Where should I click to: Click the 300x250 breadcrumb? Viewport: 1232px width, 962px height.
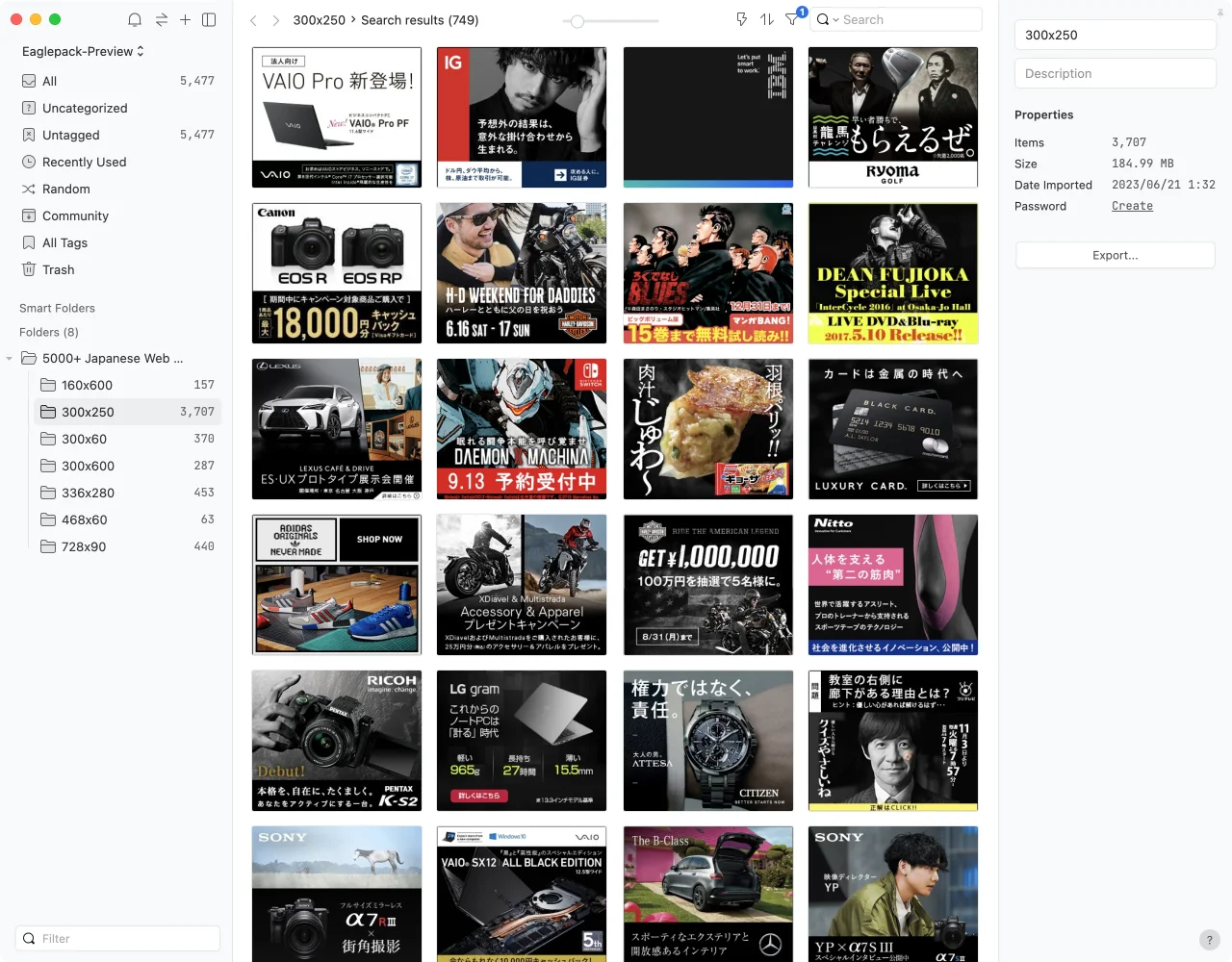(319, 20)
